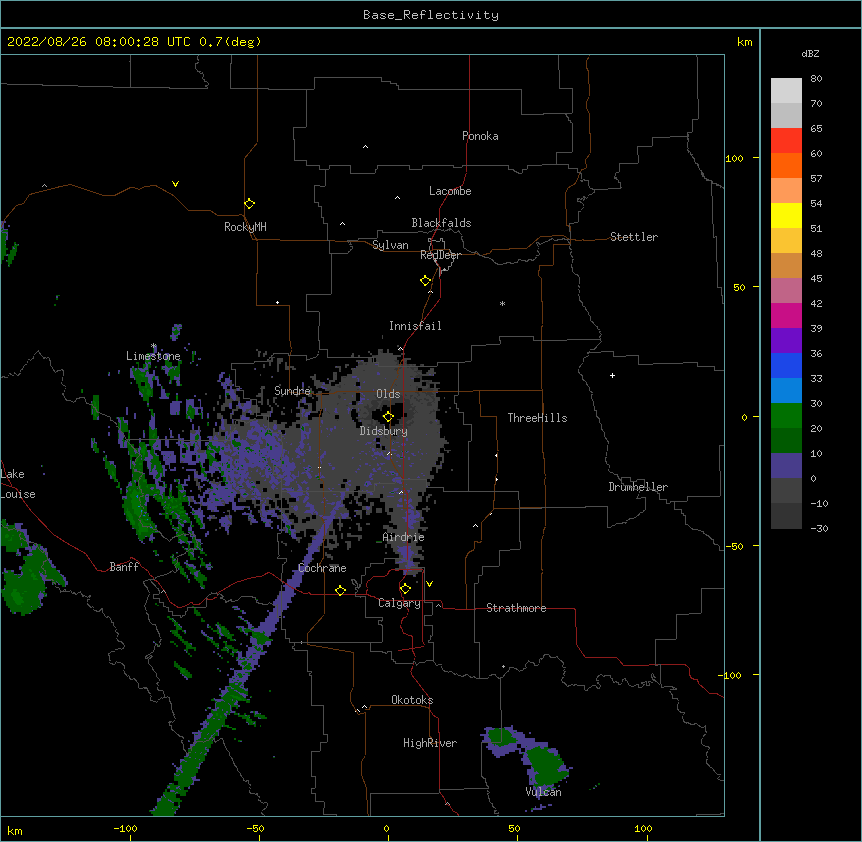The height and width of the screenshot is (842, 862).
Task: Click the yellow station marker near RockyMH
Action: coord(249,204)
